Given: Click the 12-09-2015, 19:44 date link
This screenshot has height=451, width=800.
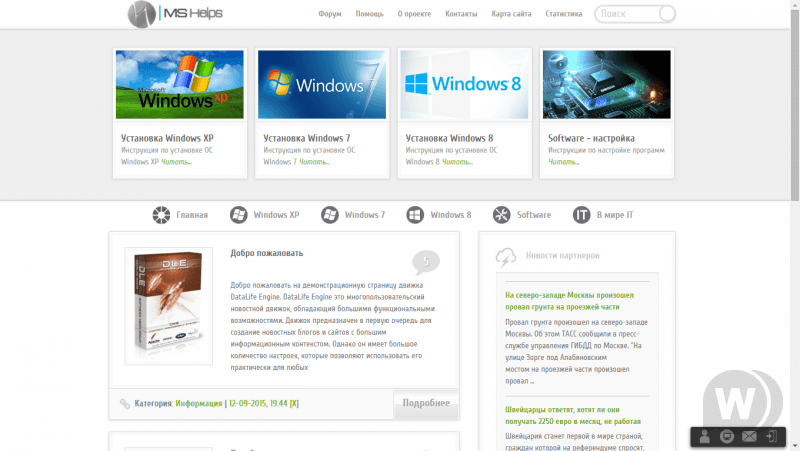Looking at the screenshot, I should click(x=258, y=404).
